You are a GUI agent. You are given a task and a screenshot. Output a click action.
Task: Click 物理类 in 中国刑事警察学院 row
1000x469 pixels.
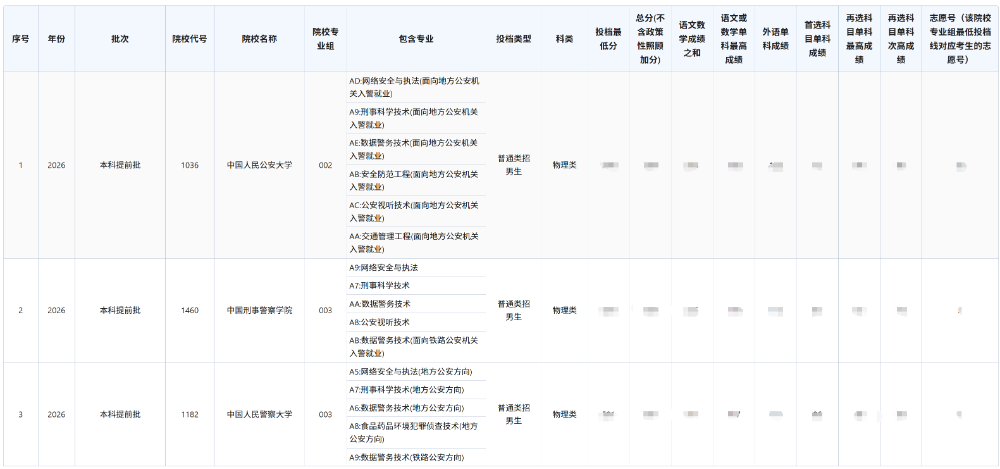[x=564, y=311]
